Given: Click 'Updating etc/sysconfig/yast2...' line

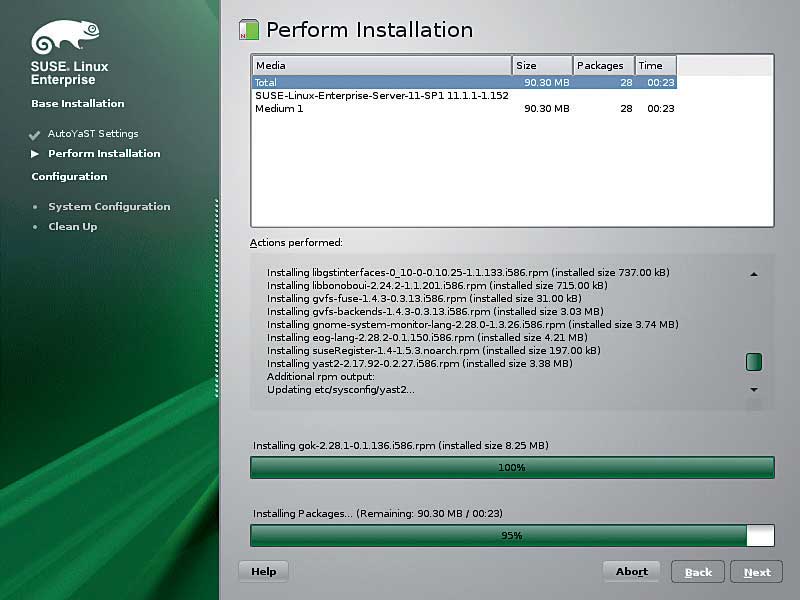Looking at the screenshot, I should pos(340,390).
